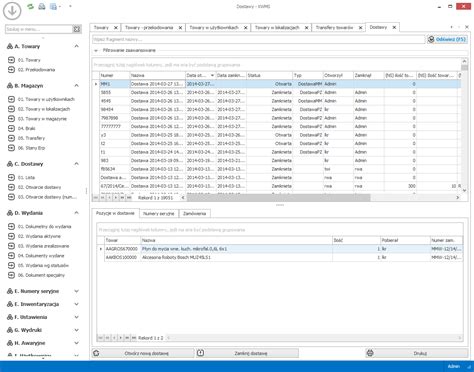The image size is (474, 372).
Task: Expand the 'Filtrowanie zaawansowane' disclosure arrow
Action: coord(96,51)
